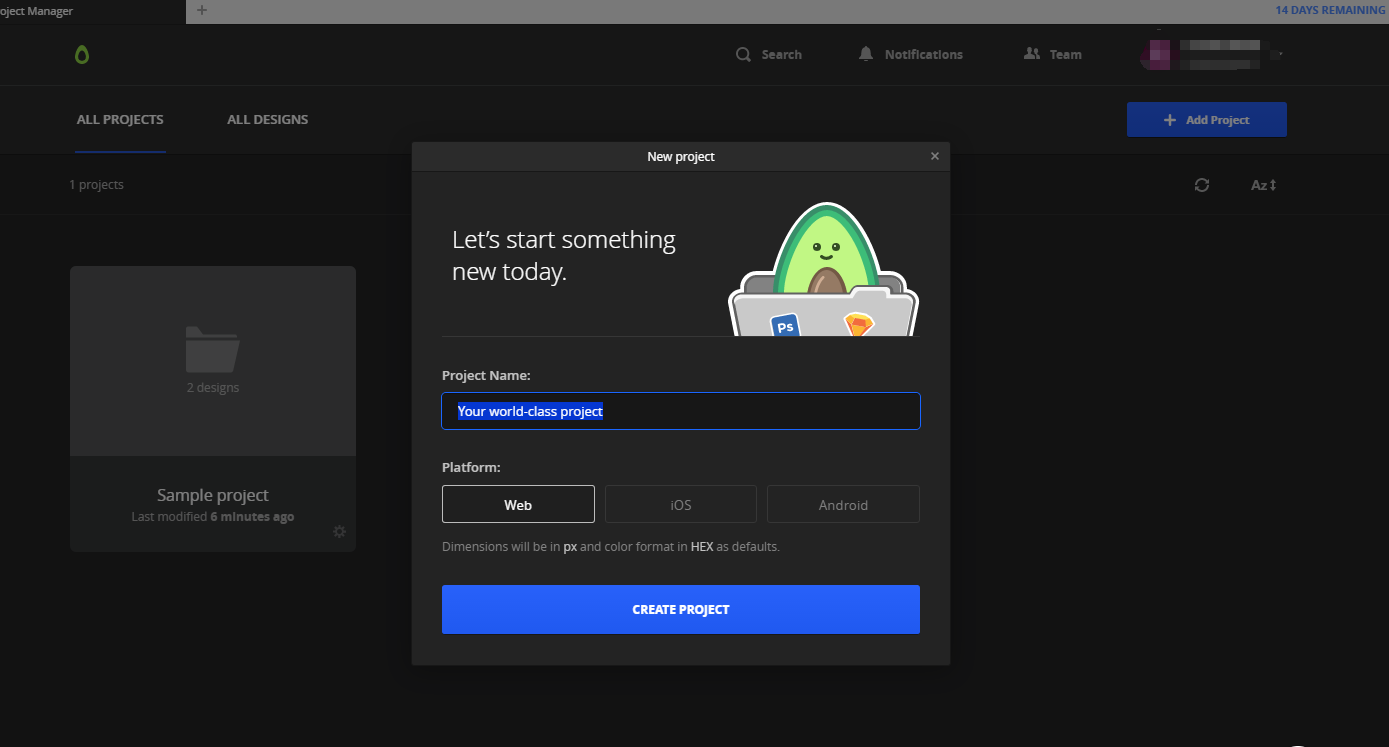The image size is (1389, 747).
Task: Open Sample project settings gear
Action: (339, 532)
